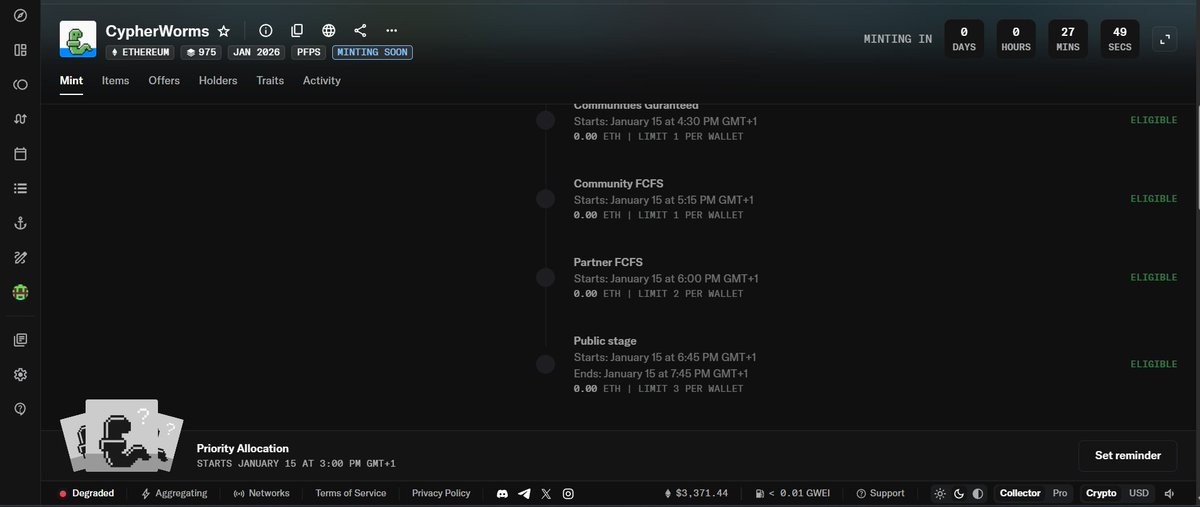Switch to the Items tab
Screen dimensions: 1200x507
click(115, 80)
